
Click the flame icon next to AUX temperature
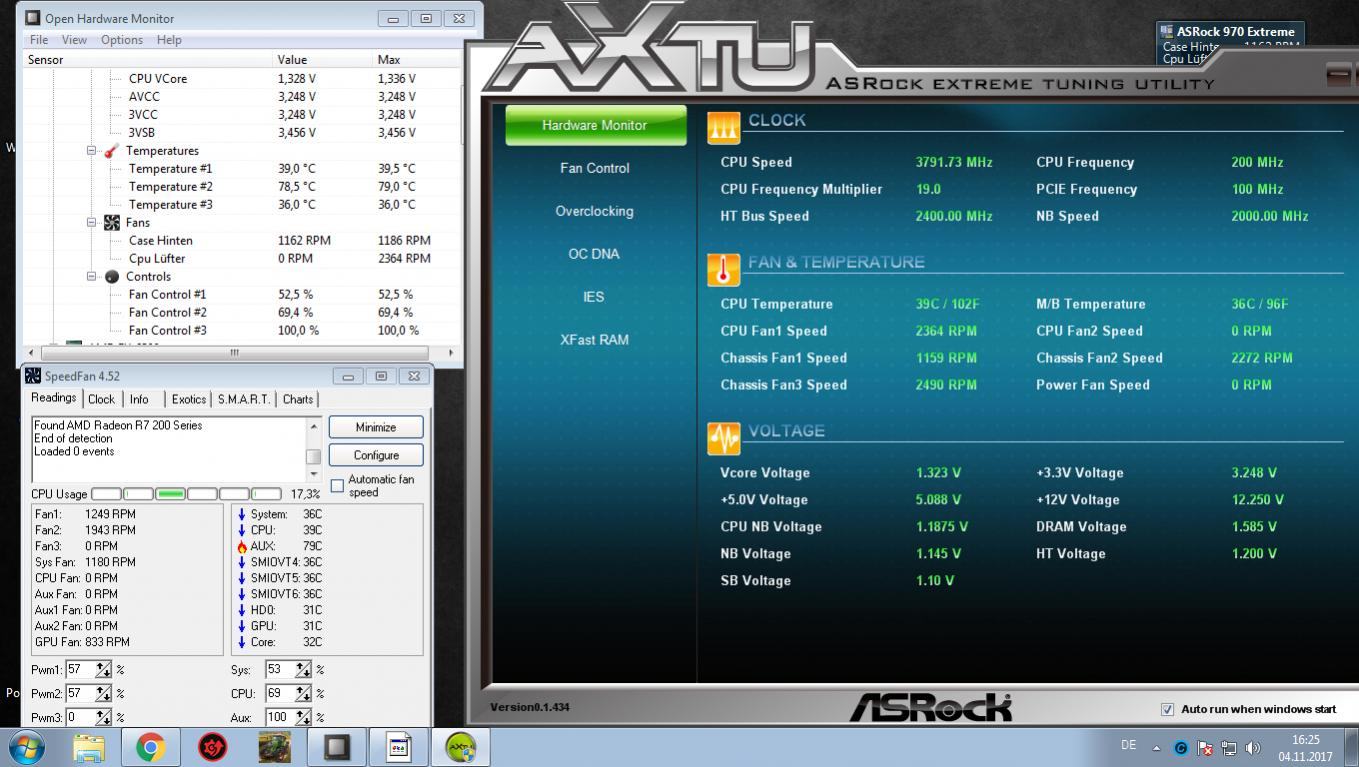click(x=242, y=547)
